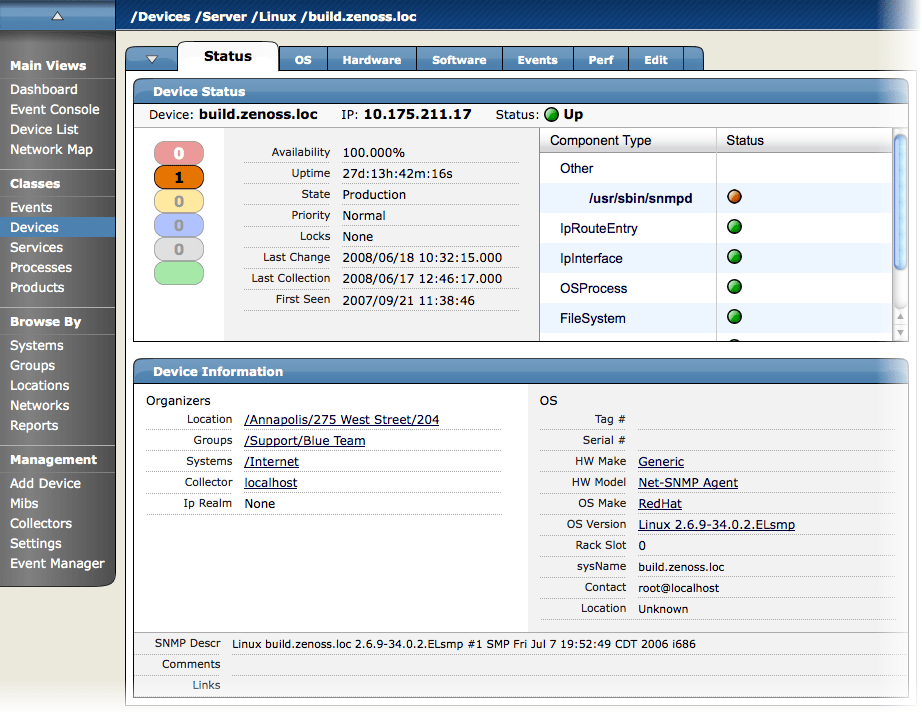Switch to the Hardware tab
922x714 pixels.
click(372, 59)
